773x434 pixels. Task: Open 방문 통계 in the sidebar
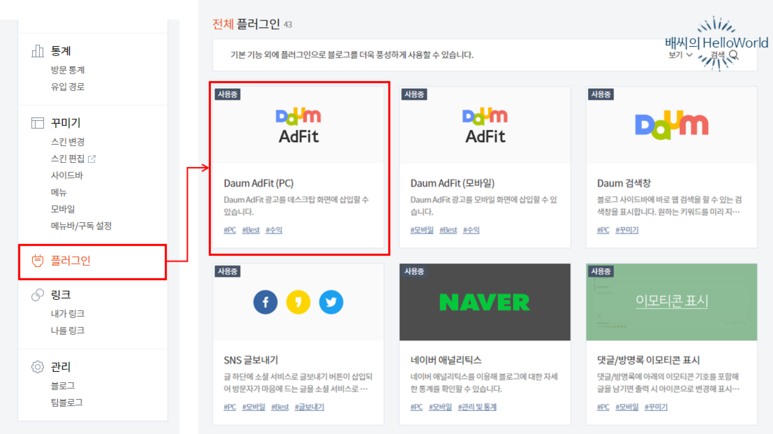pyautogui.click(x=68, y=70)
